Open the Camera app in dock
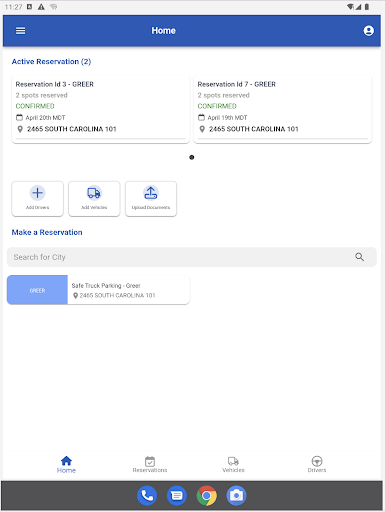This screenshot has height=512, width=385. tap(236, 496)
